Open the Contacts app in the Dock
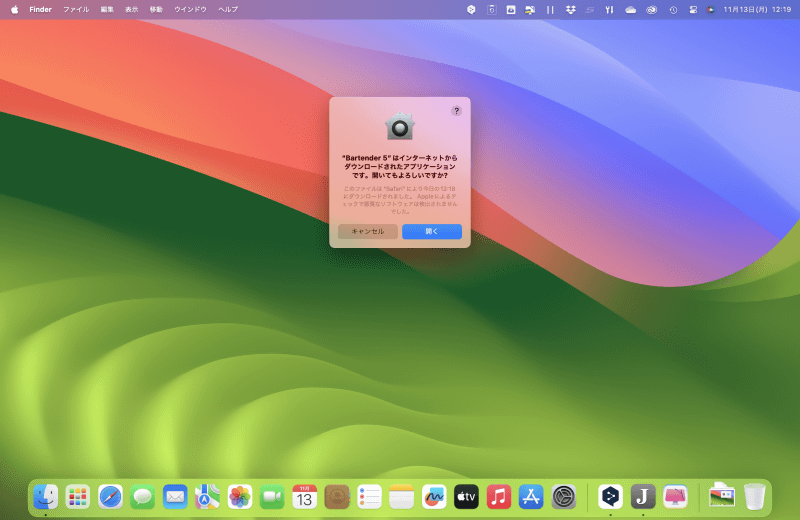Viewport: 800px width, 520px height. (337, 497)
